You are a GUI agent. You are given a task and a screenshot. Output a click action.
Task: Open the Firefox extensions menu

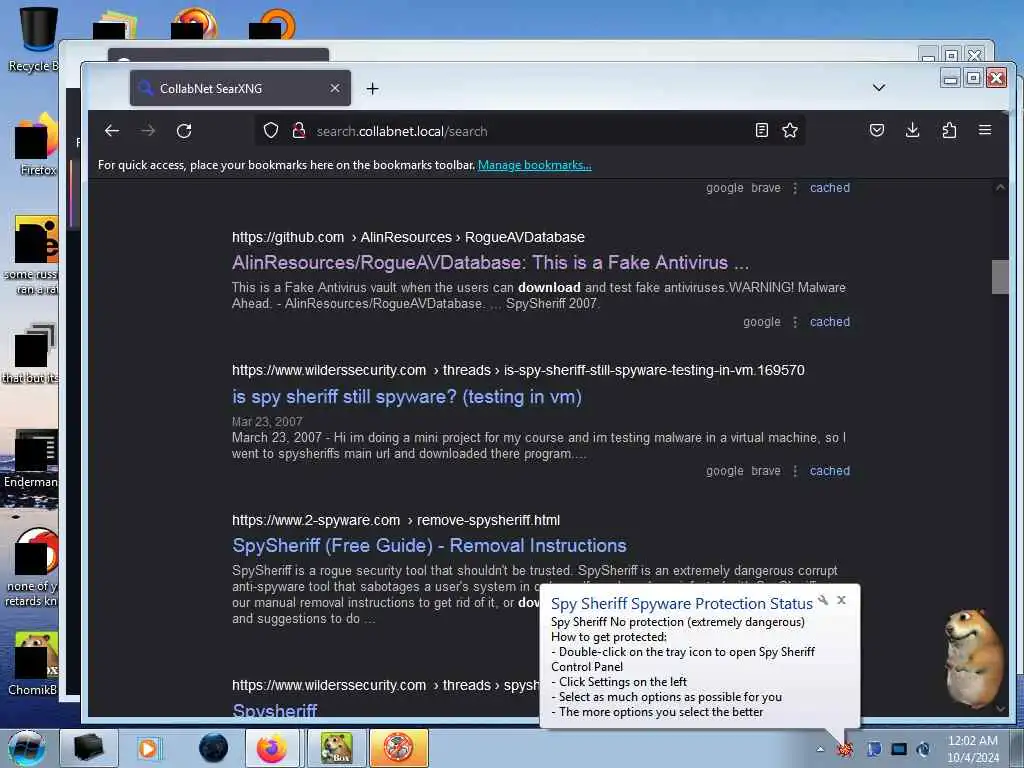click(950, 131)
